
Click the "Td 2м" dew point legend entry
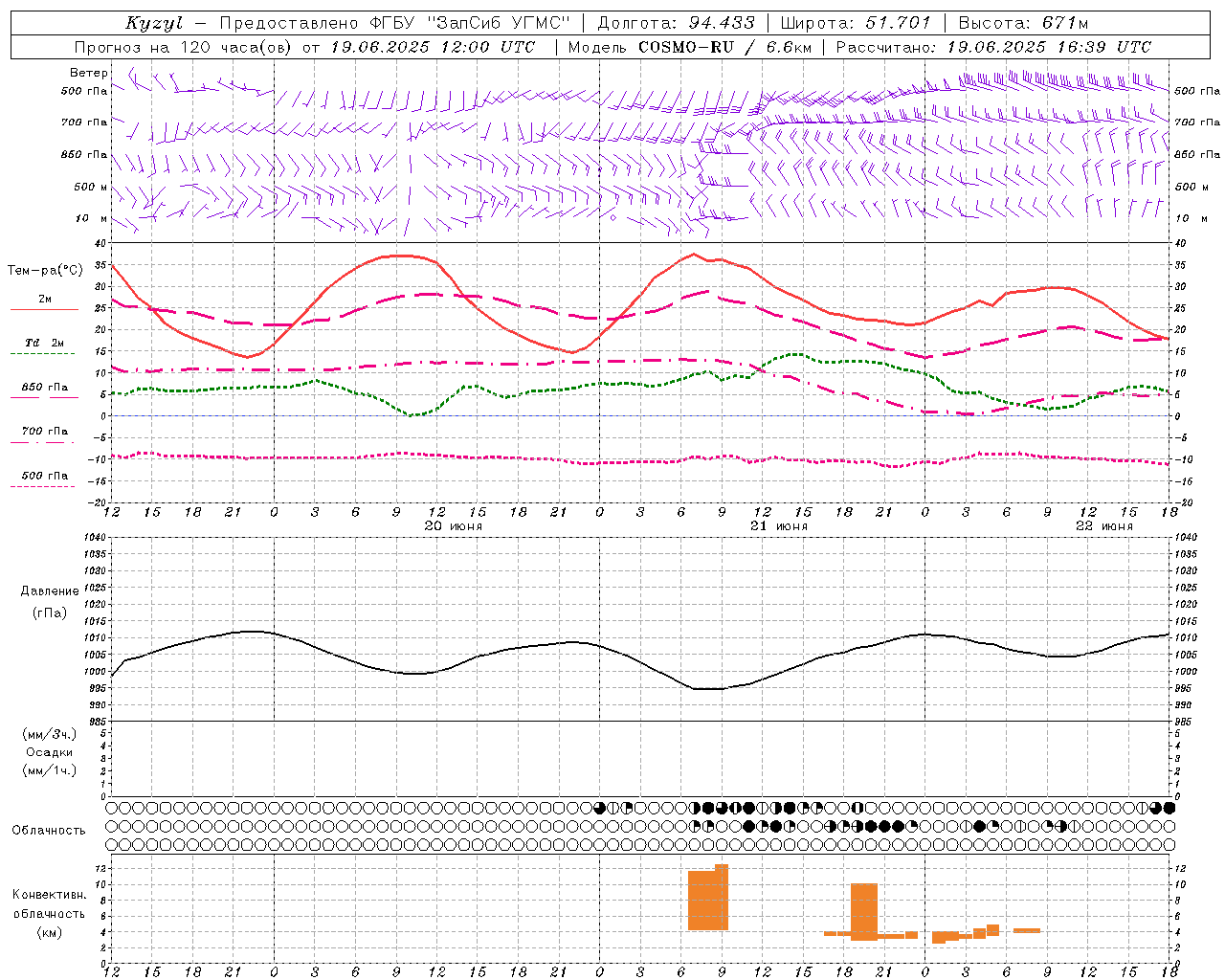[45, 343]
